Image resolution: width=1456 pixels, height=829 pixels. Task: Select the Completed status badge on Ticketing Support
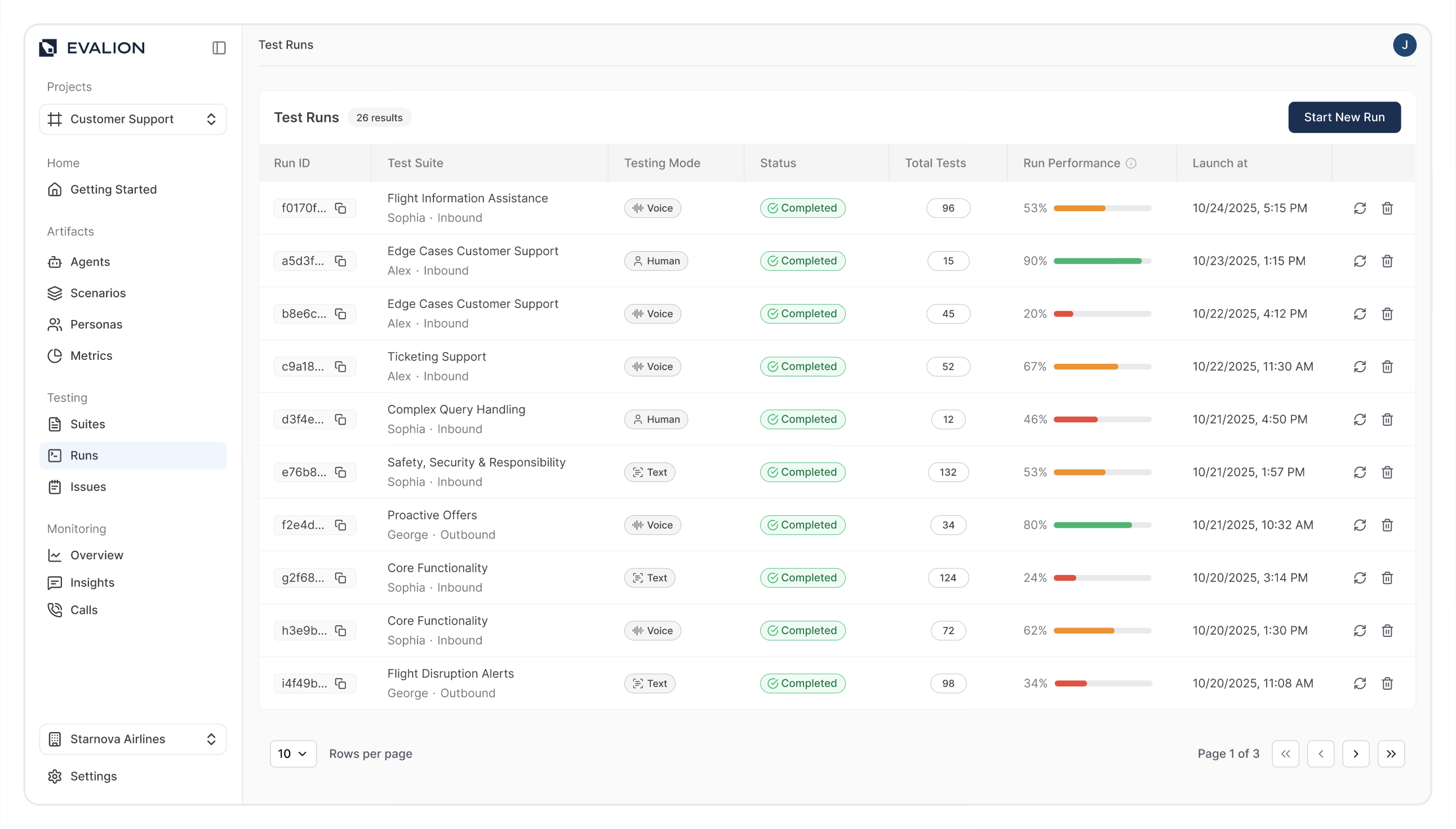[802, 366]
